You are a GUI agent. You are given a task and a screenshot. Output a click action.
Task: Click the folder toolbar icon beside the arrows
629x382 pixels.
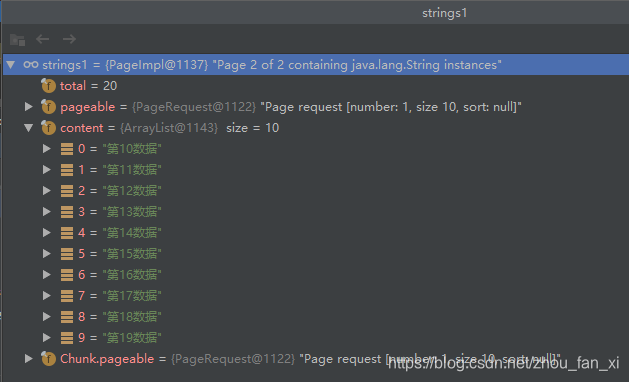click(x=17, y=40)
